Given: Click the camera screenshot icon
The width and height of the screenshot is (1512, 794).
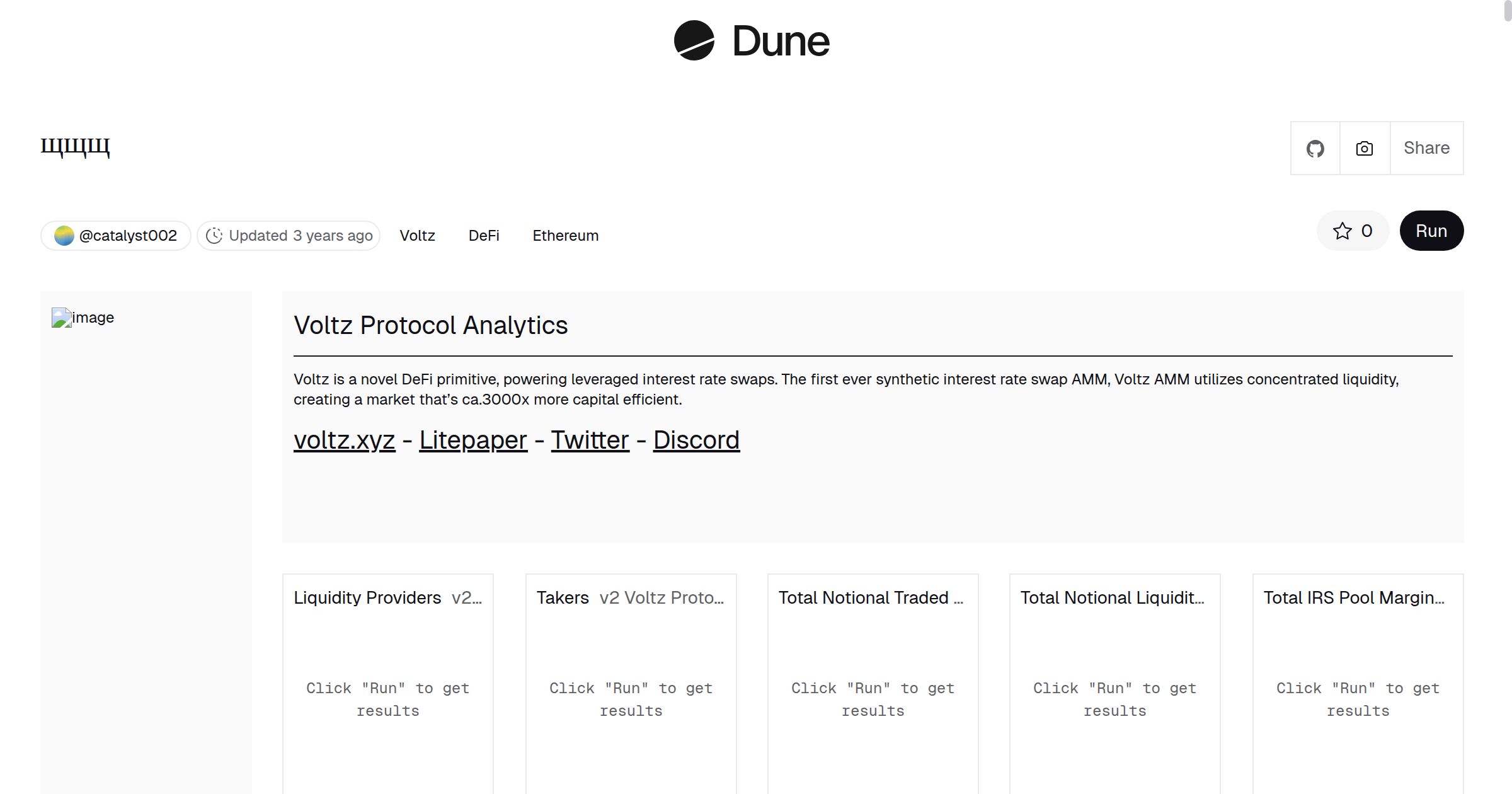Looking at the screenshot, I should [1364, 149].
